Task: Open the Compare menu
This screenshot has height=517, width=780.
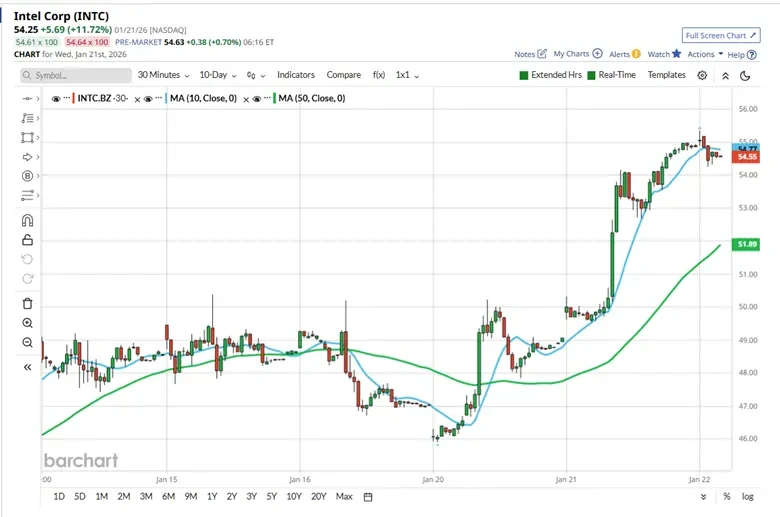Action: coord(343,75)
